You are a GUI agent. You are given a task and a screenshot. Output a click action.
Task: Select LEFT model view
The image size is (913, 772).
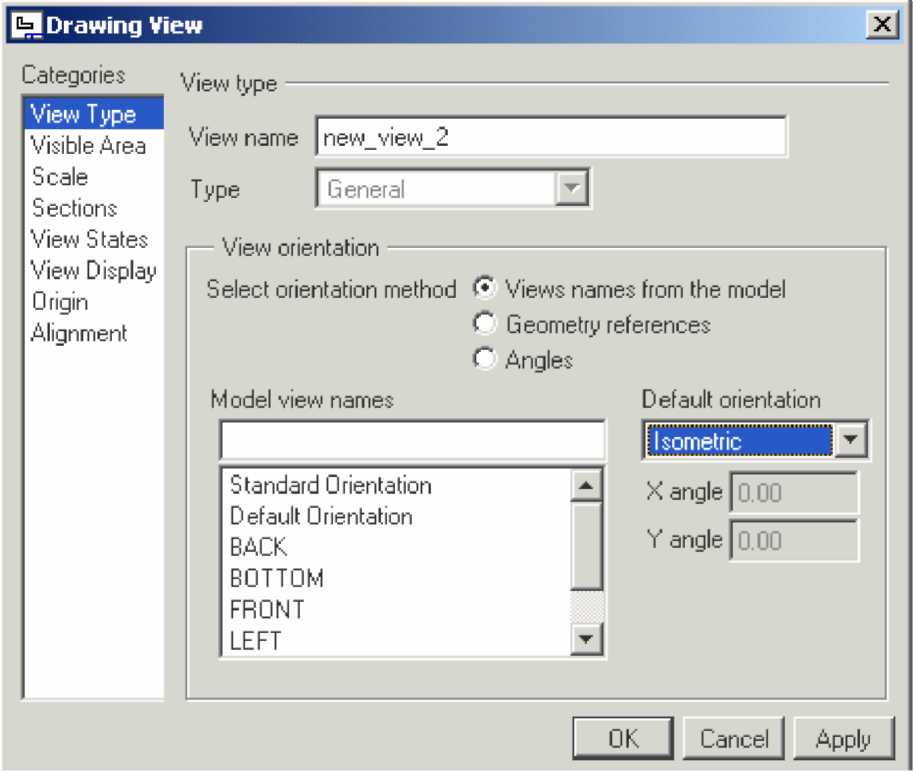255,641
